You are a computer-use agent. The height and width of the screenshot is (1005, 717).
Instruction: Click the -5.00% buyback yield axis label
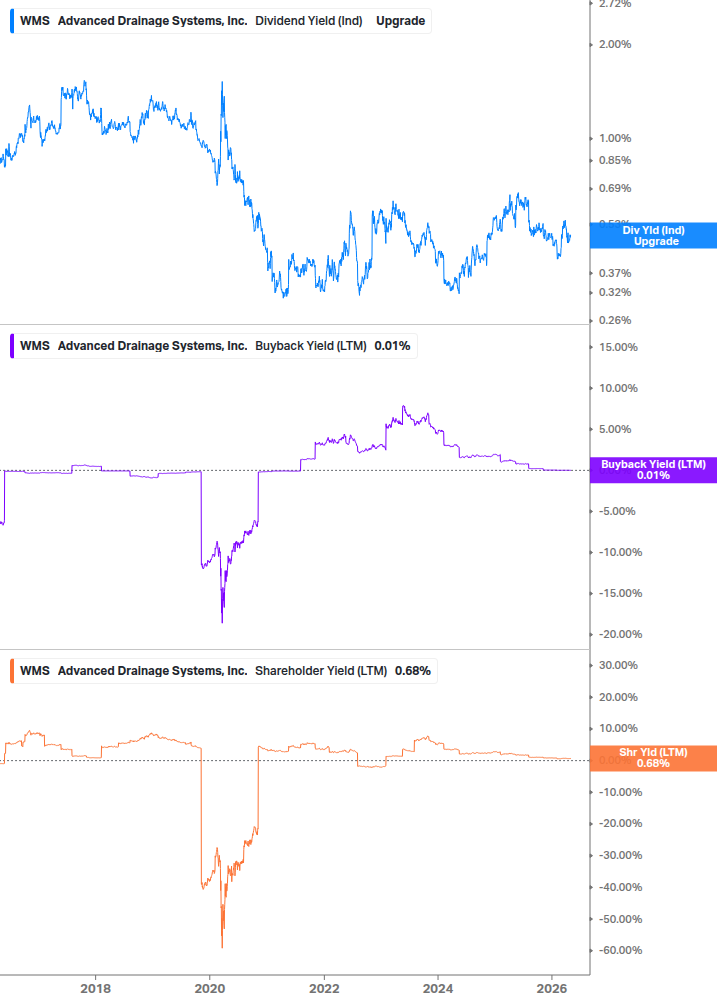coord(617,511)
